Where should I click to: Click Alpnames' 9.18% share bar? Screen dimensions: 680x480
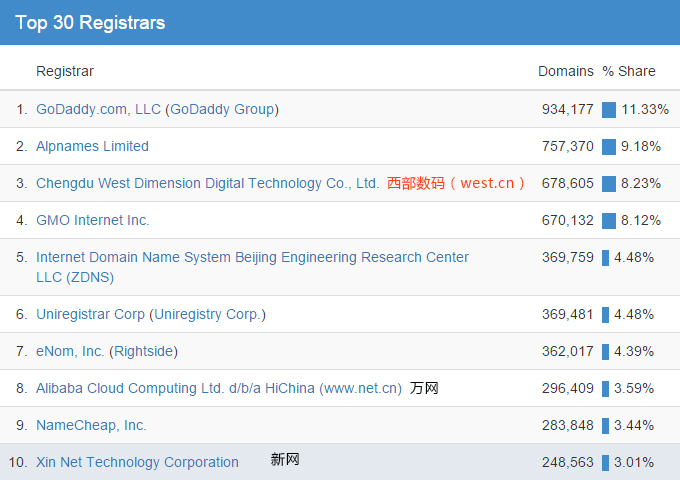tap(609, 146)
